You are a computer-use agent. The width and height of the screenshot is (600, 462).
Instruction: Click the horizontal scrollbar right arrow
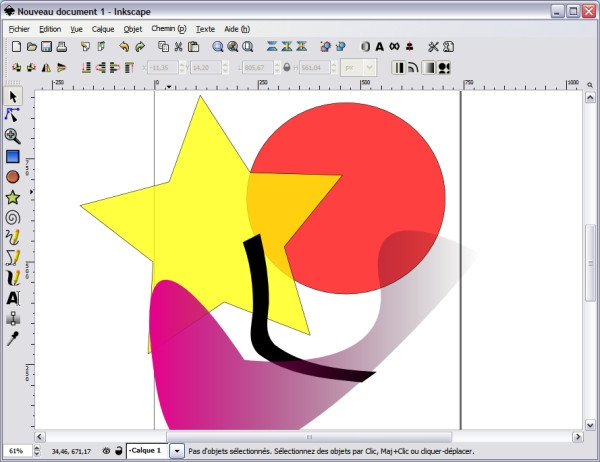(578, 437)
